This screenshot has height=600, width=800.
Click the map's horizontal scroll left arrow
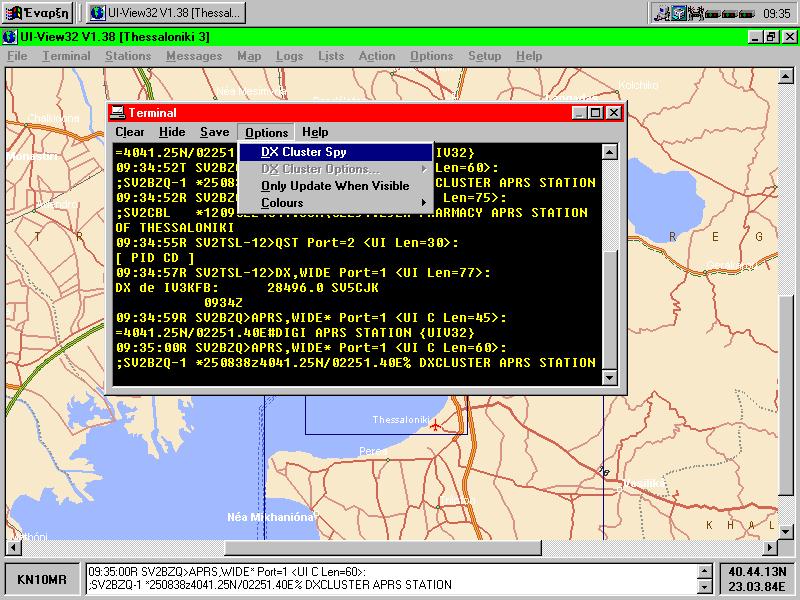(13, 548)
